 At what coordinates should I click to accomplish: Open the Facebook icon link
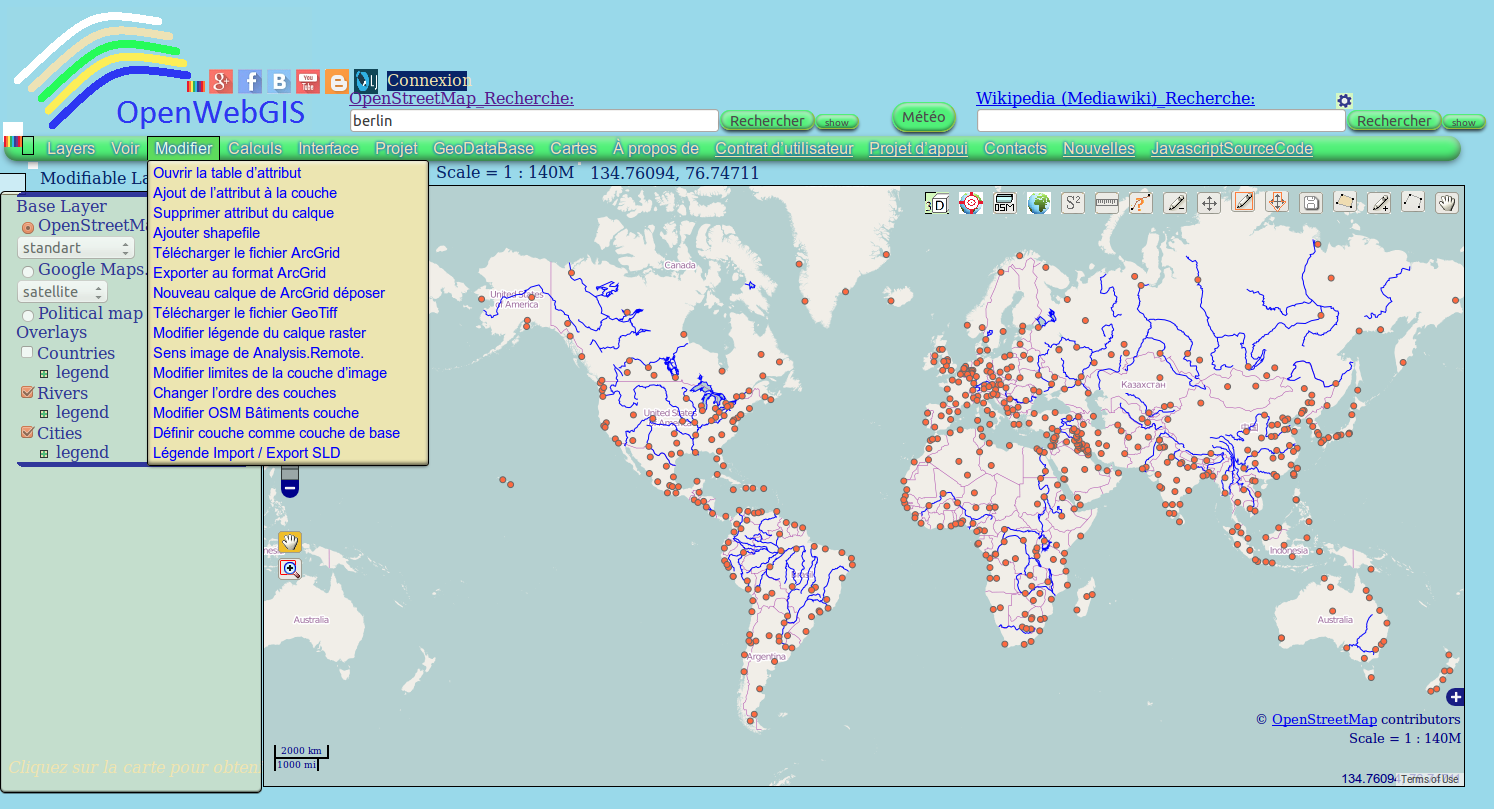point(250,82)
